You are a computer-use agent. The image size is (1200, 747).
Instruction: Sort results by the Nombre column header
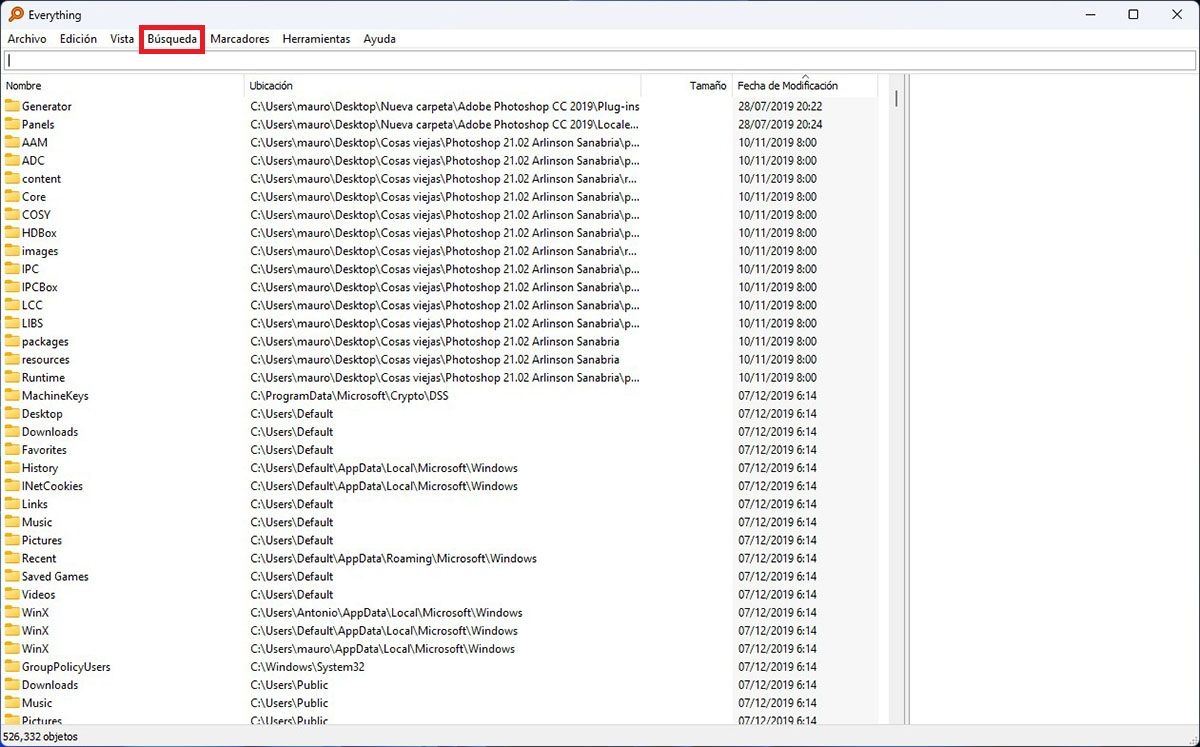click(x=122, y=86)
